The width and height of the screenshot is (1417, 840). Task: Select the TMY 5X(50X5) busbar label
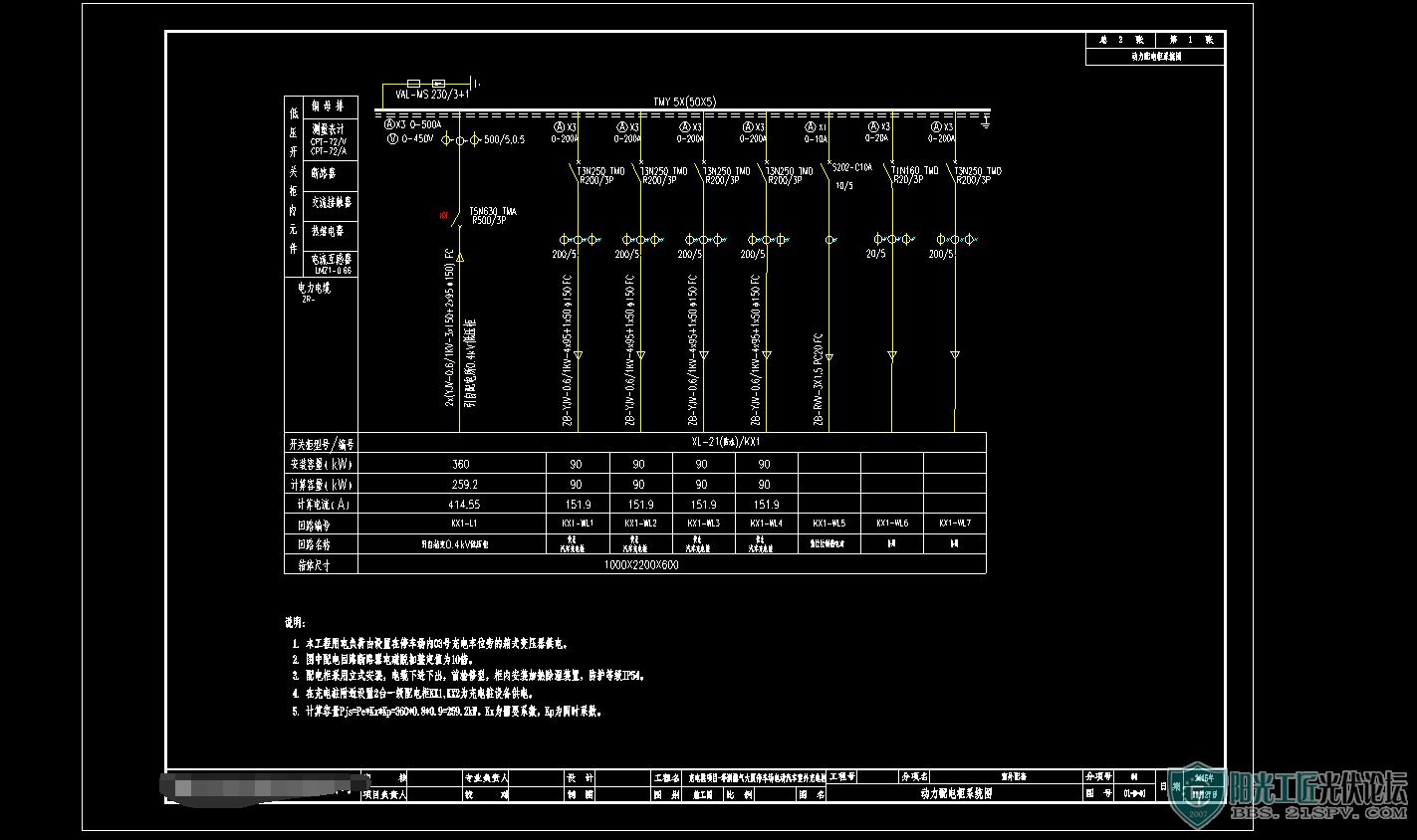click(684, 102)
